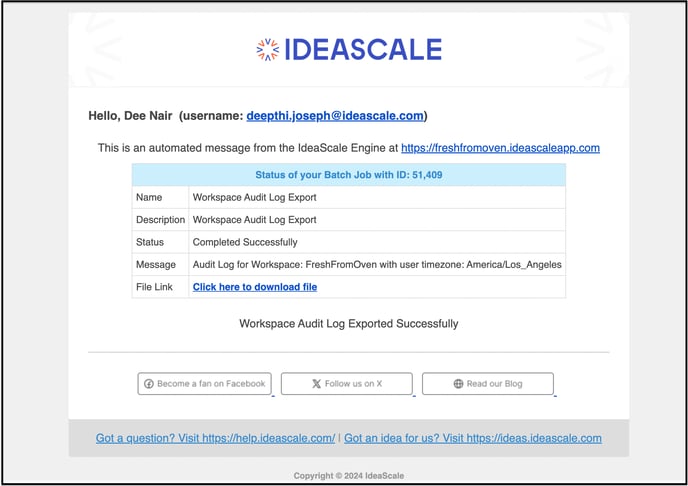688x486 pixels.
Task: Open the ideas.ideascale.com idea link
Action: coord(473,438)
